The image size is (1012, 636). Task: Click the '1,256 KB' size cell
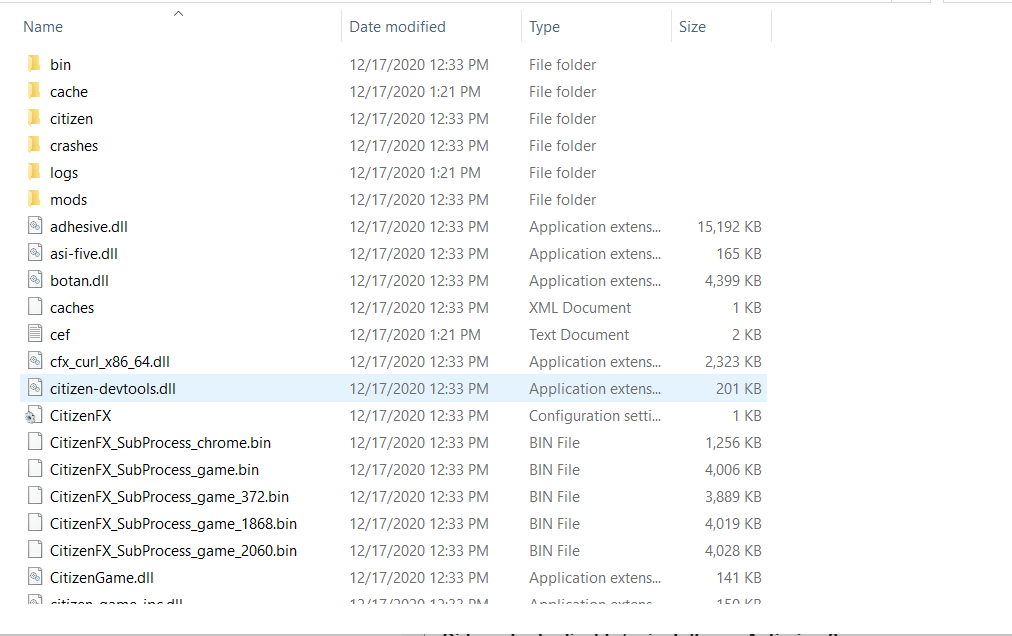(733, 443)
